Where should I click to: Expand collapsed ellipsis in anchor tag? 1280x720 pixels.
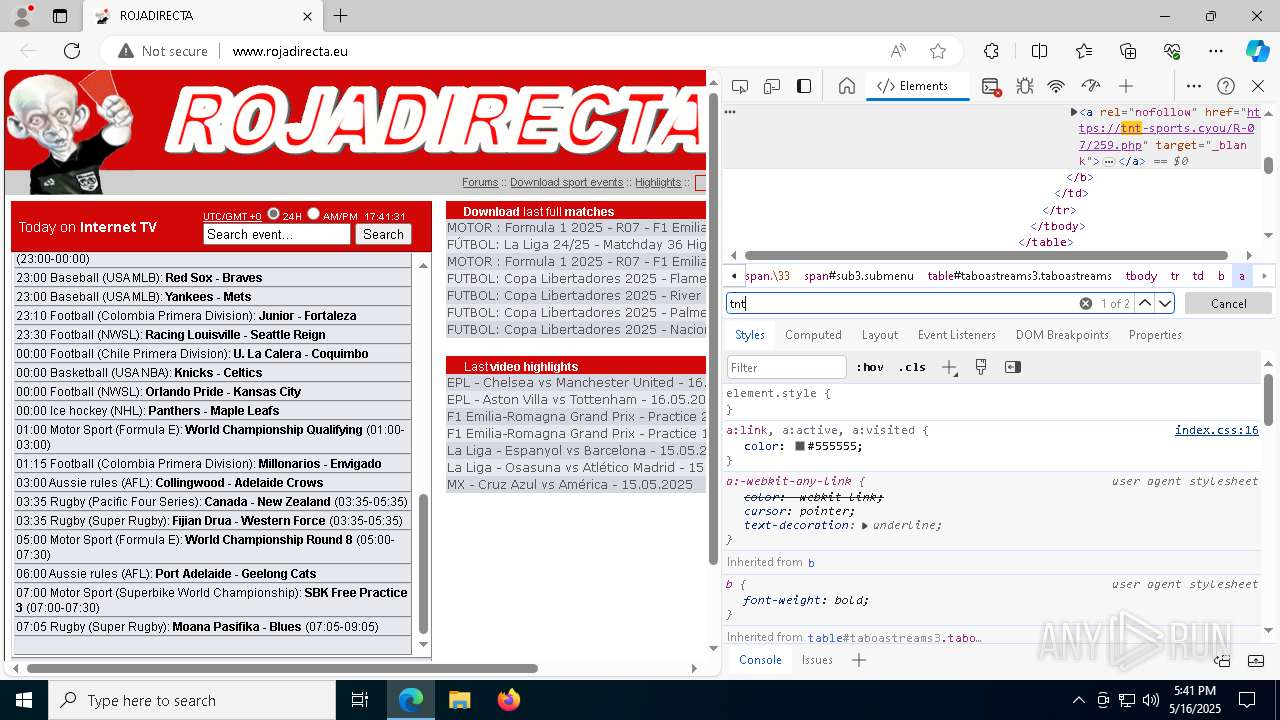(1109, 161)
